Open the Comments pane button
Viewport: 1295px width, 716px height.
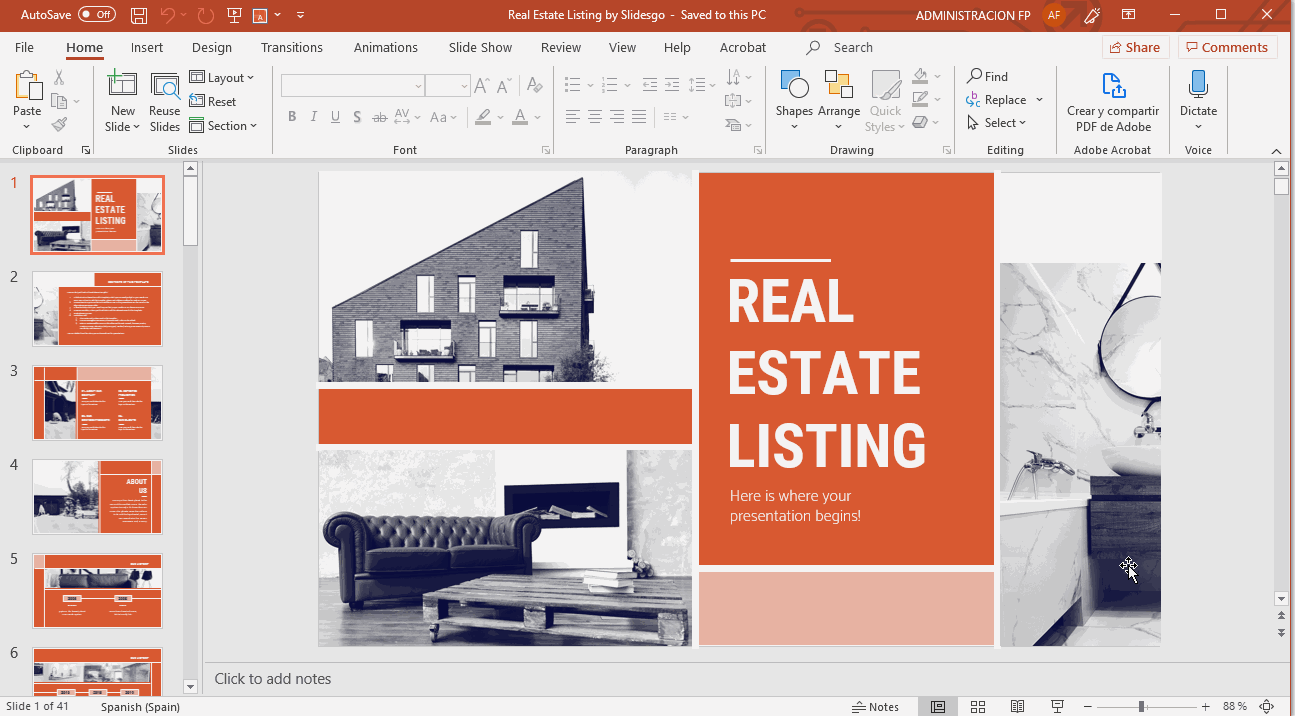coord(1227,47)
